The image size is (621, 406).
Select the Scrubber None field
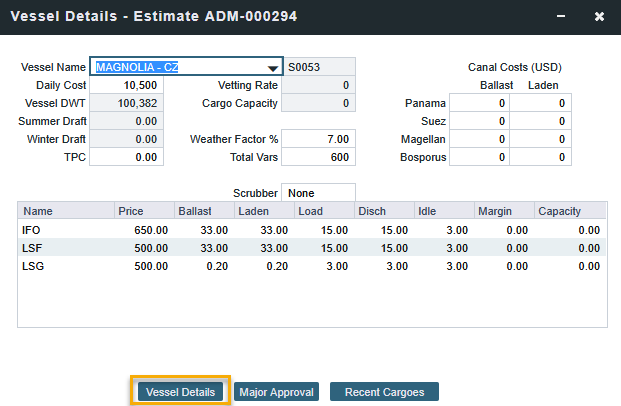(x=318, y=192)
